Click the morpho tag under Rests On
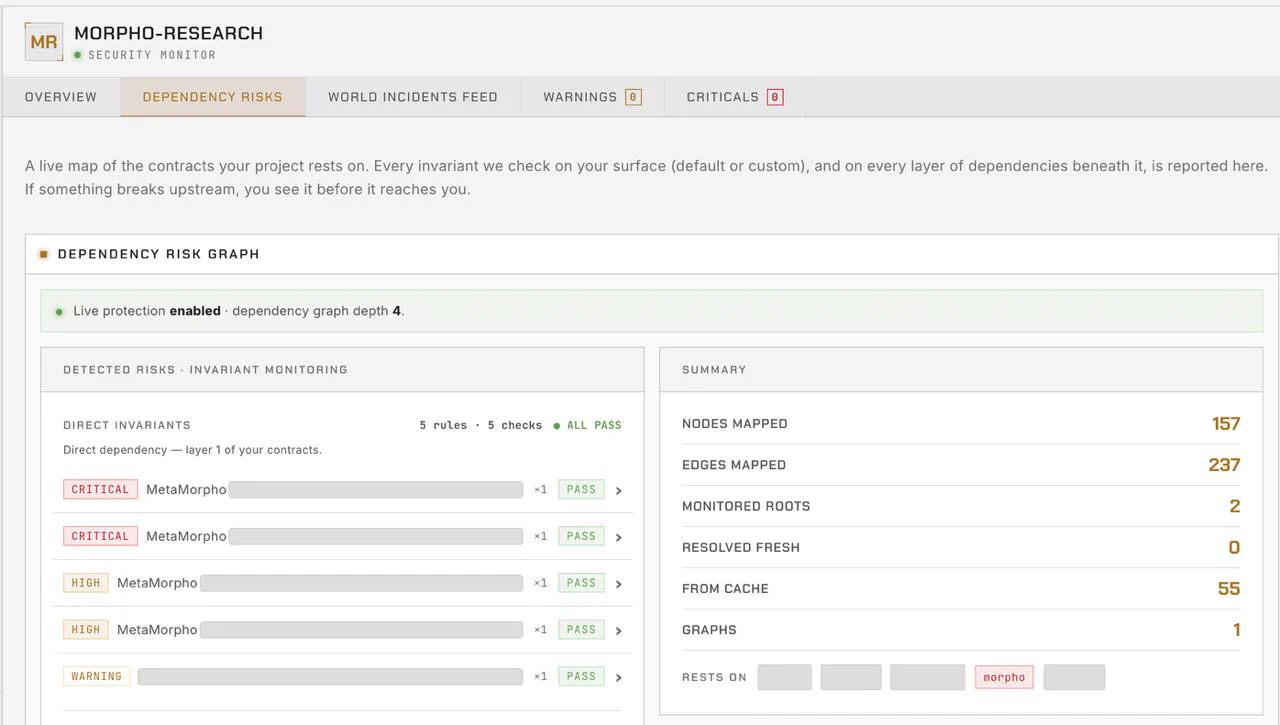This screenshot has height=725, width=1280. click(x=1004, y=677)
